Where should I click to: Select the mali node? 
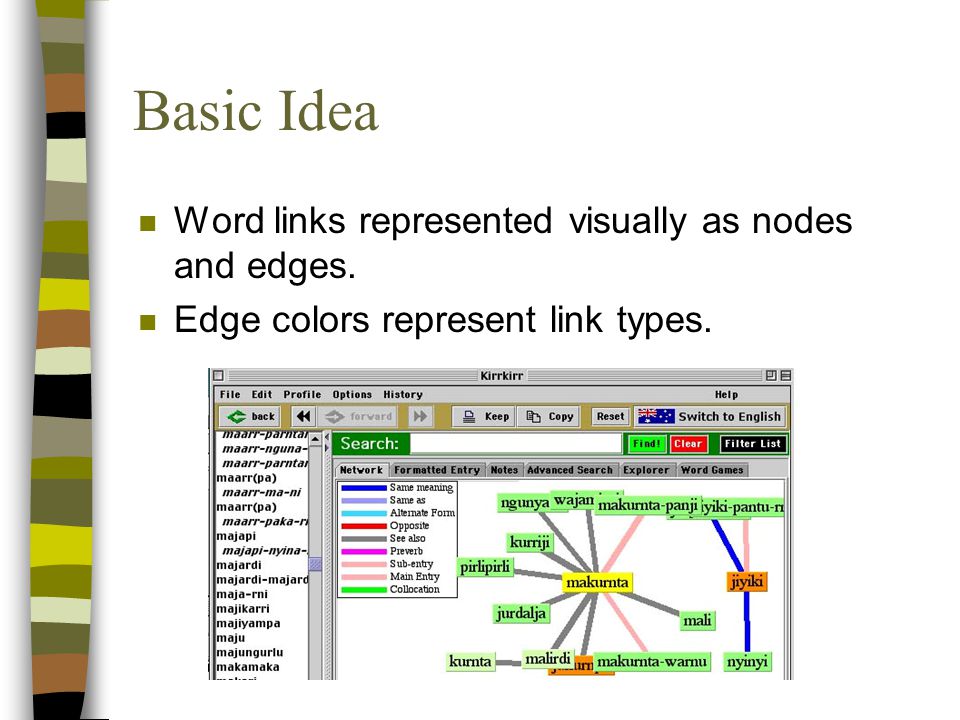point(697,621)
